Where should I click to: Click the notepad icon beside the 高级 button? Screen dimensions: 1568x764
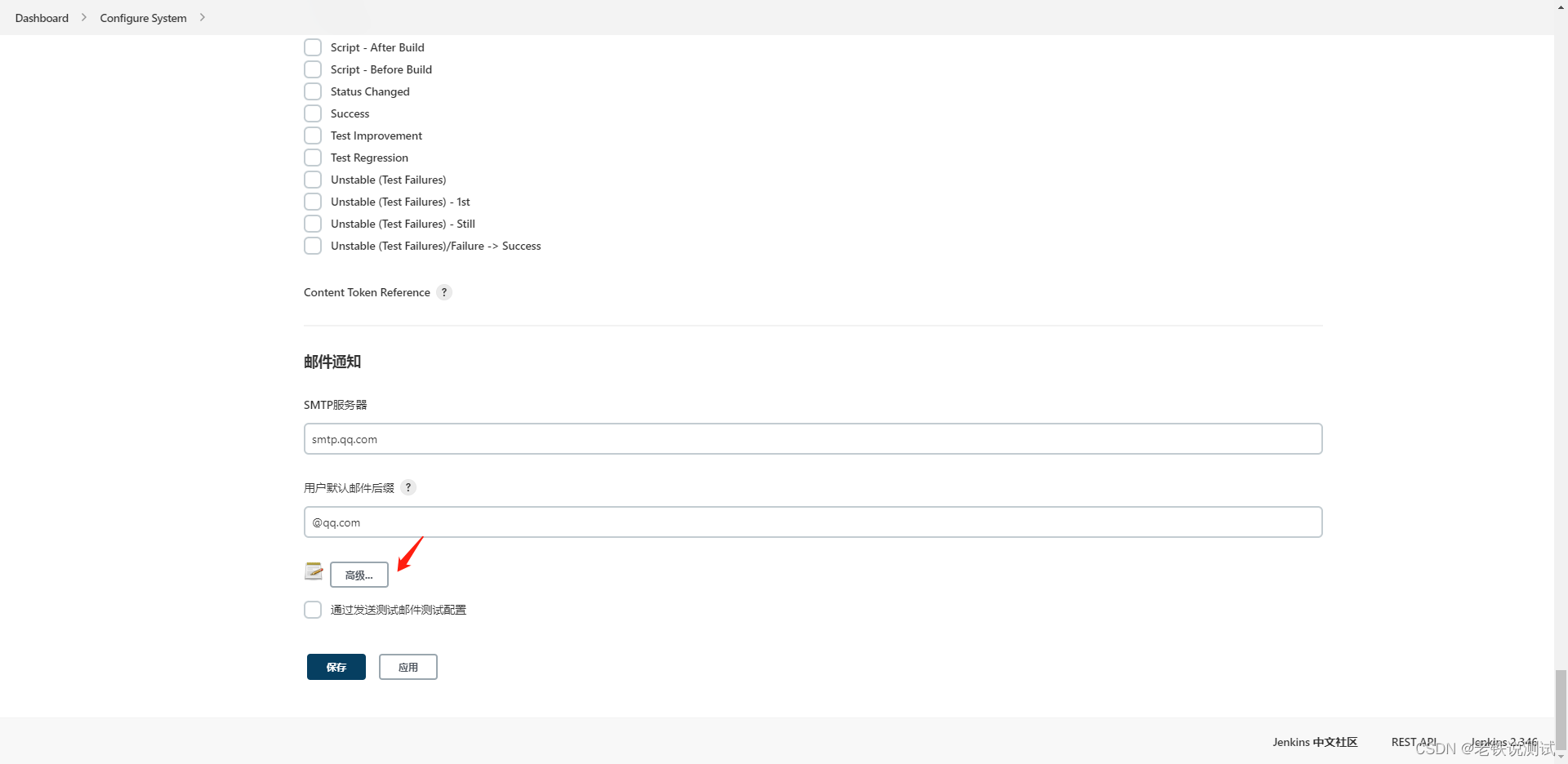pos(314,571)
